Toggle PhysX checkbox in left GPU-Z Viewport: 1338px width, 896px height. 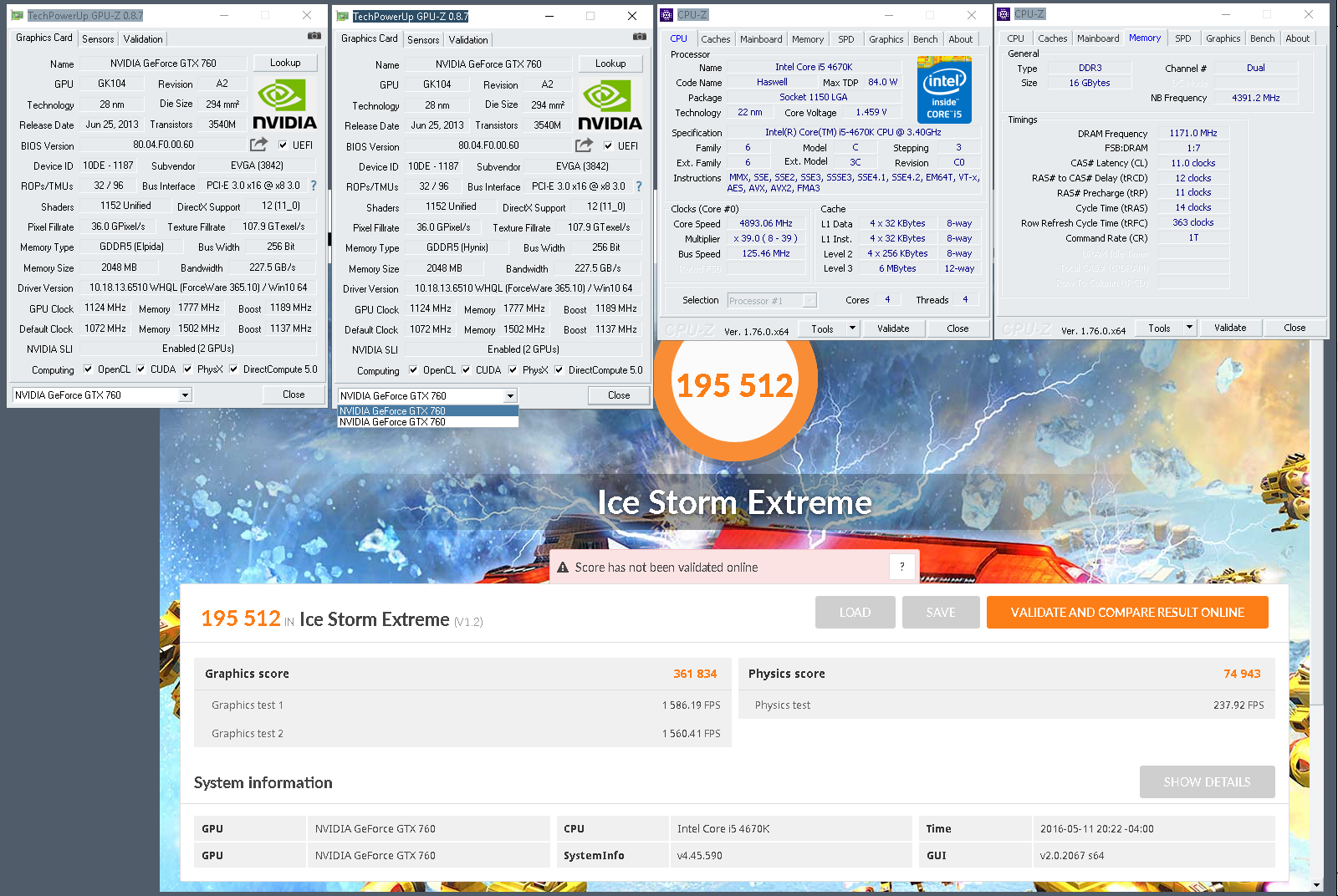pyautogui.click(x=187, y=369)
